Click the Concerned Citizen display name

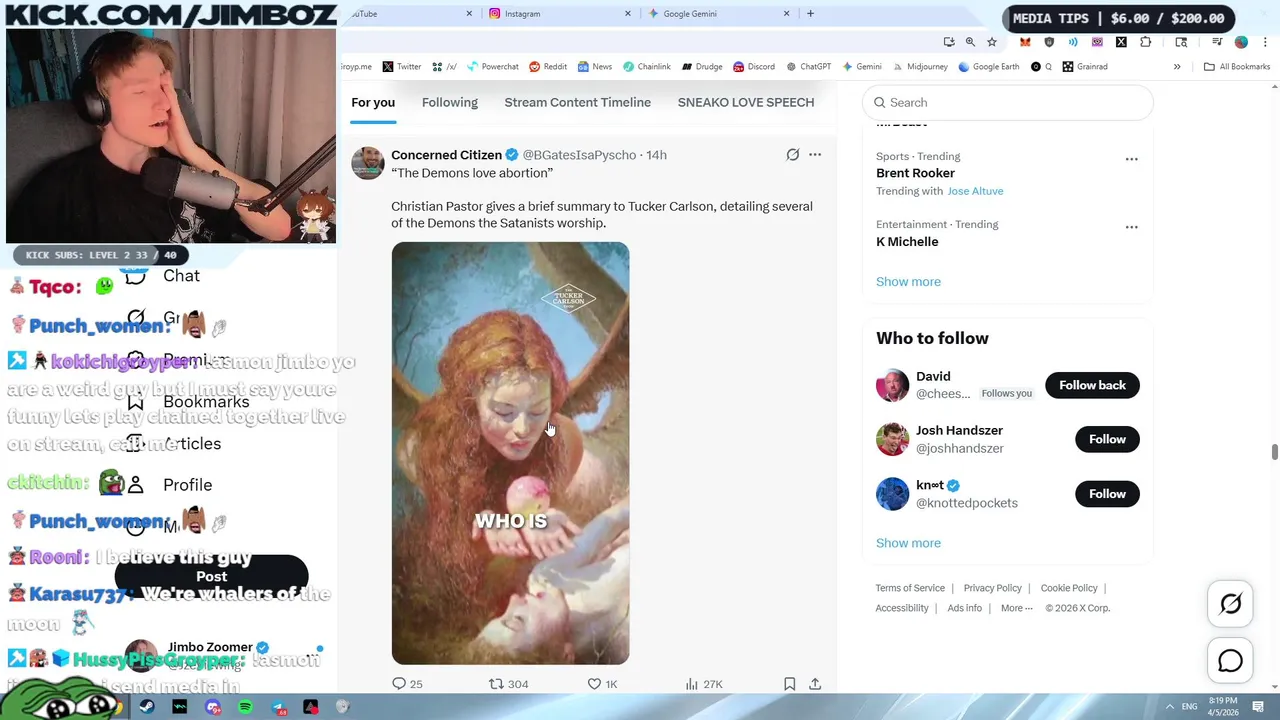[446, 155]
